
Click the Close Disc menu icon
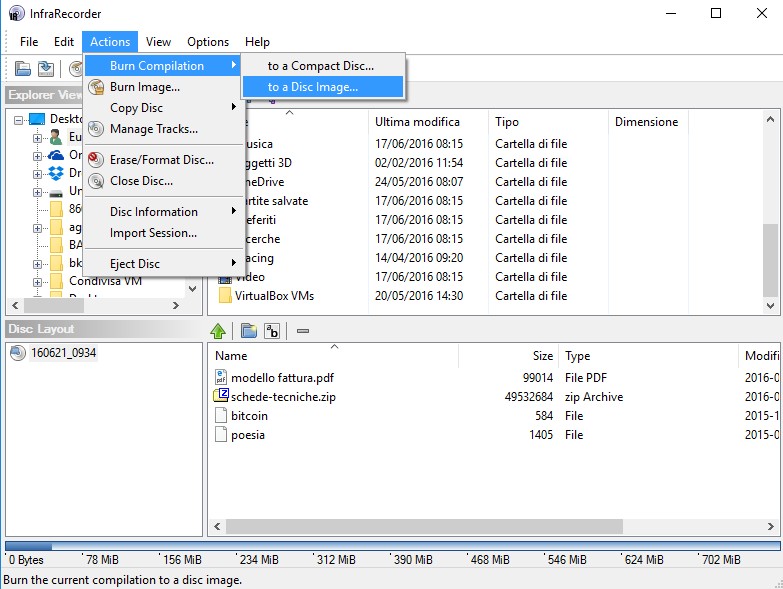point(96,181)
